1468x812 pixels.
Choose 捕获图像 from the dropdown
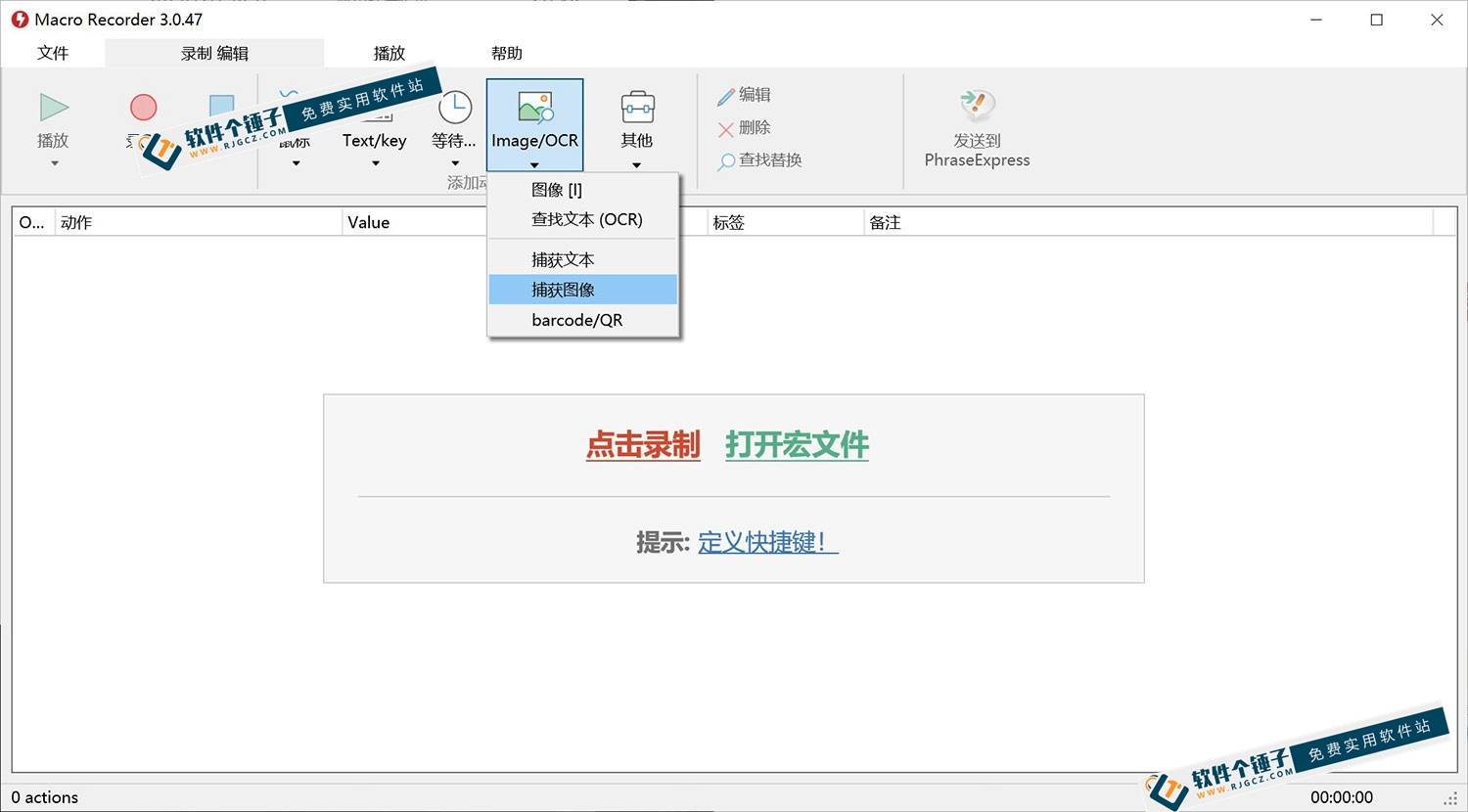pos(583,290)
